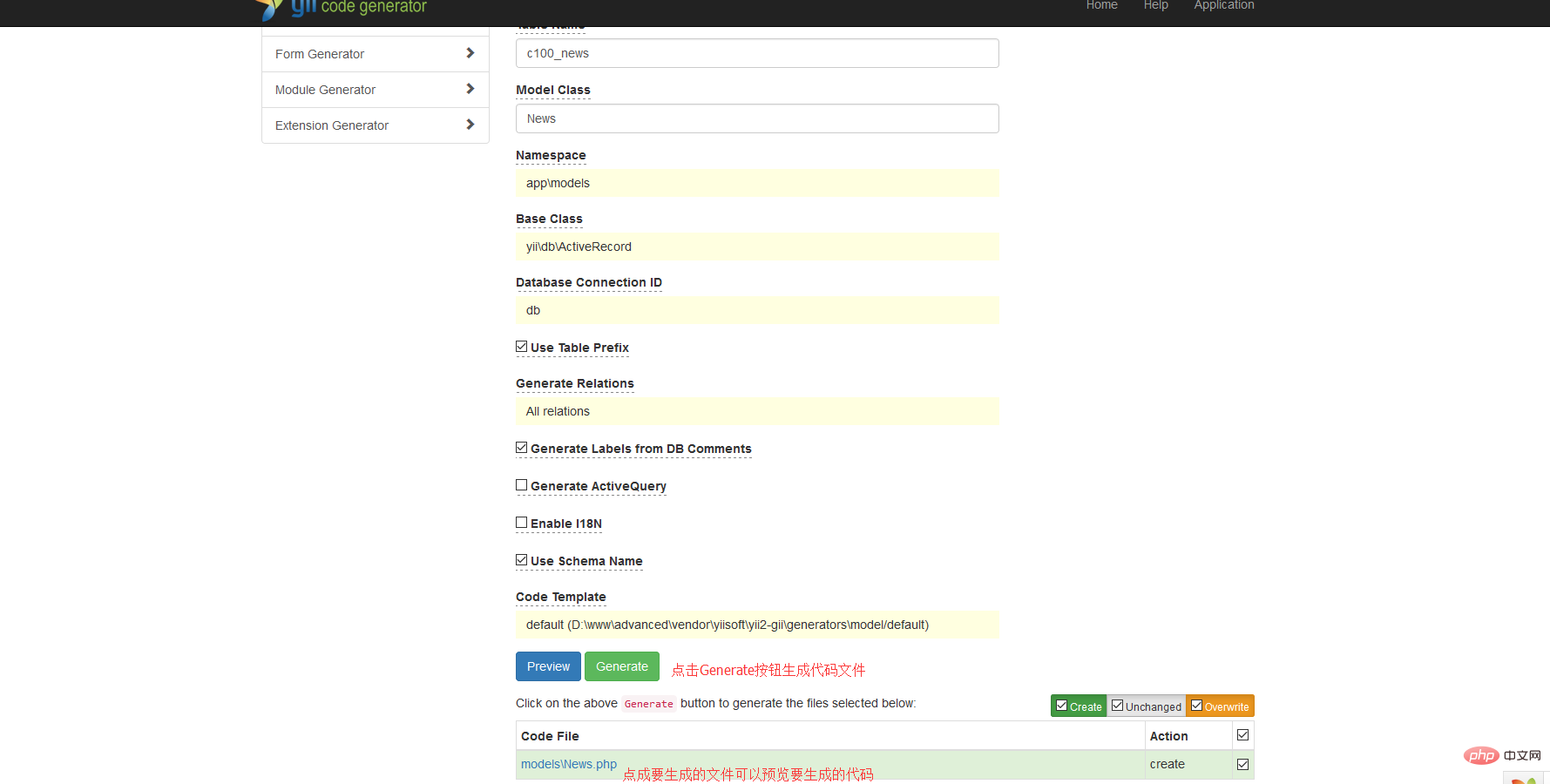Click the Yii code generator logo
The width and height of the screenshot is (1550, 784).
[x=341, y=9]
